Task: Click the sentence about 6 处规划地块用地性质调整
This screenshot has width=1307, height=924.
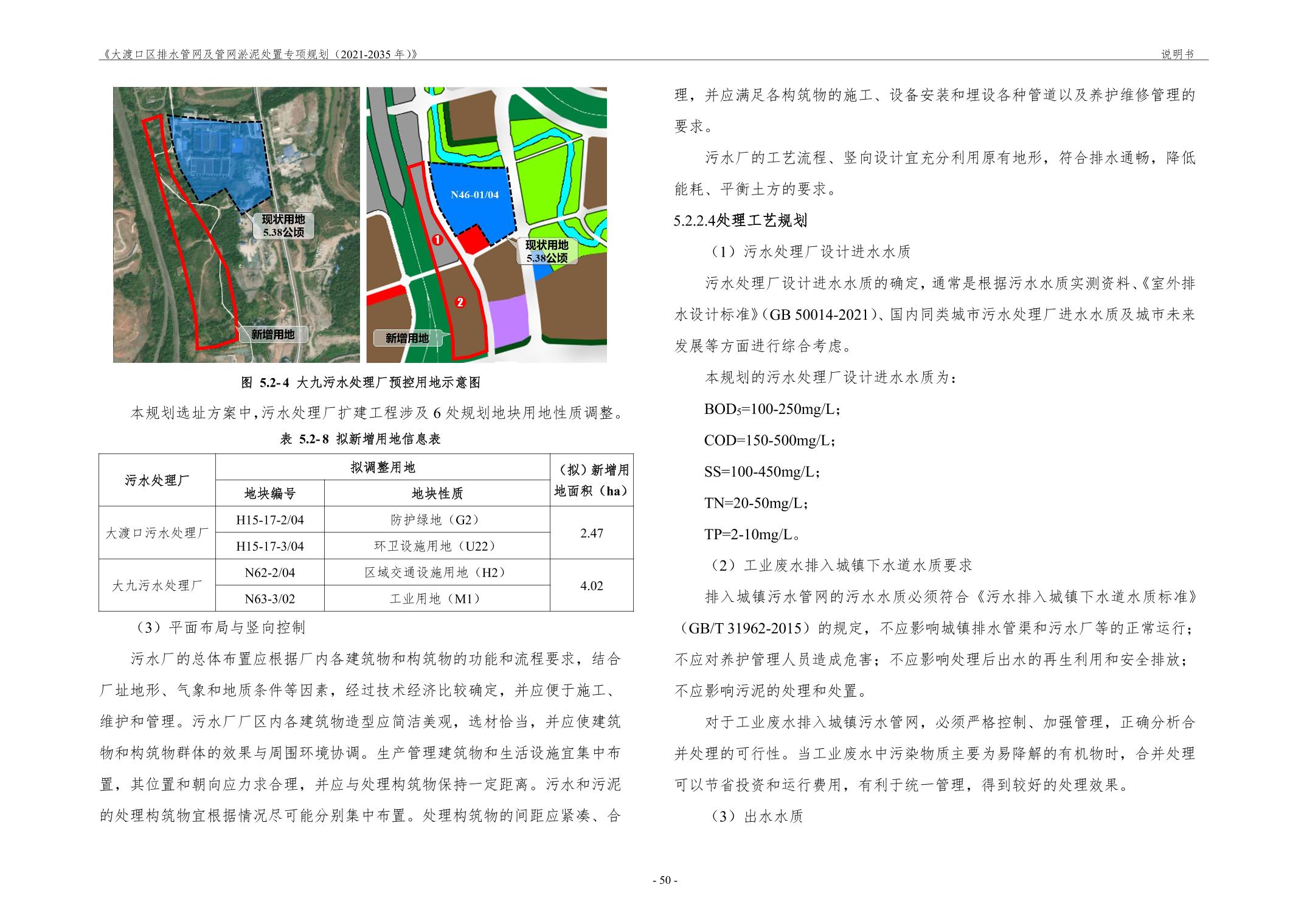Action: (377, 414)
